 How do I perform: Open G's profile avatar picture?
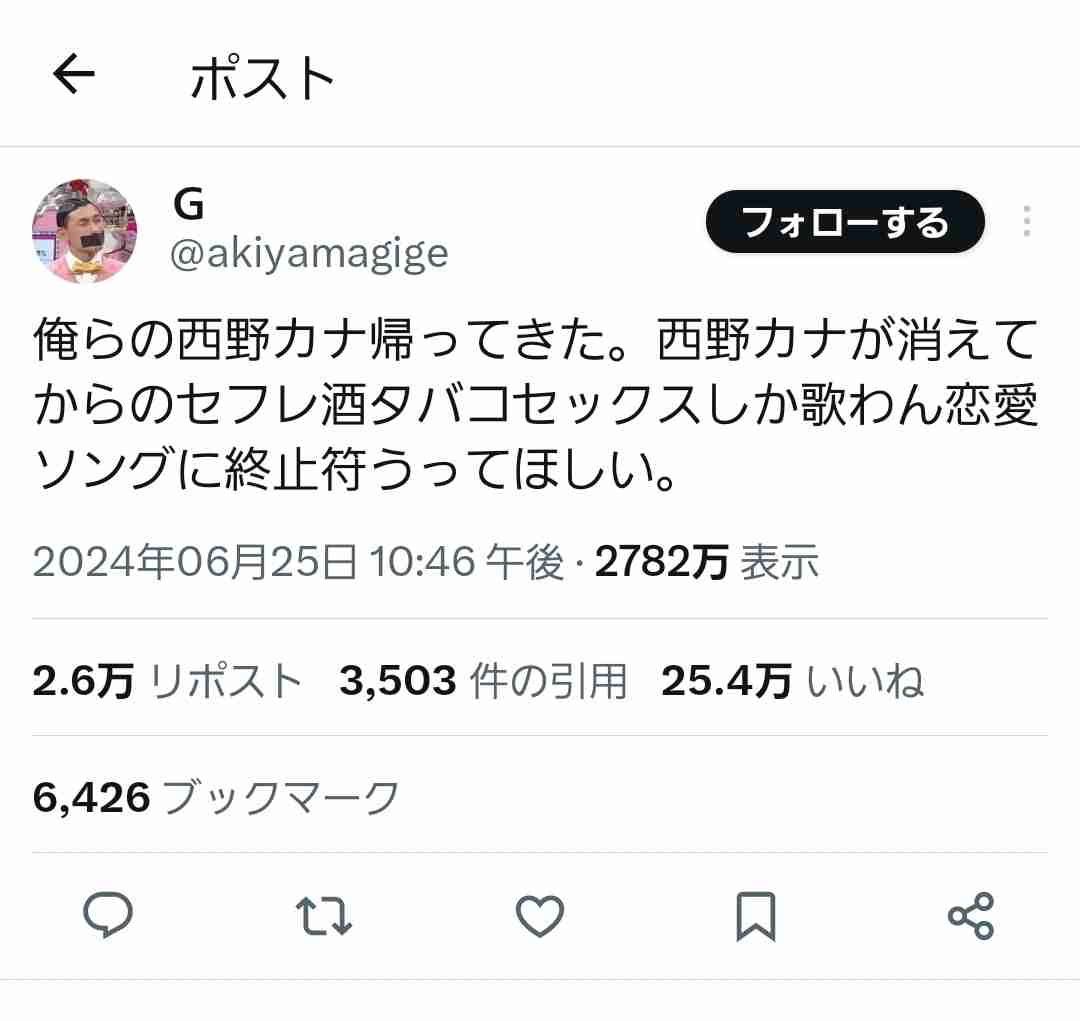(84, 231)
